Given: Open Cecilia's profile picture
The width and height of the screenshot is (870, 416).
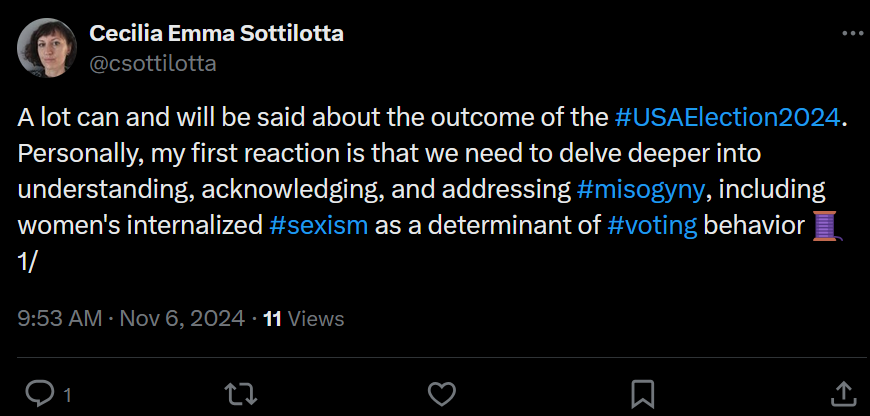Looking at the screenshot, I should [x=44, y=49].
